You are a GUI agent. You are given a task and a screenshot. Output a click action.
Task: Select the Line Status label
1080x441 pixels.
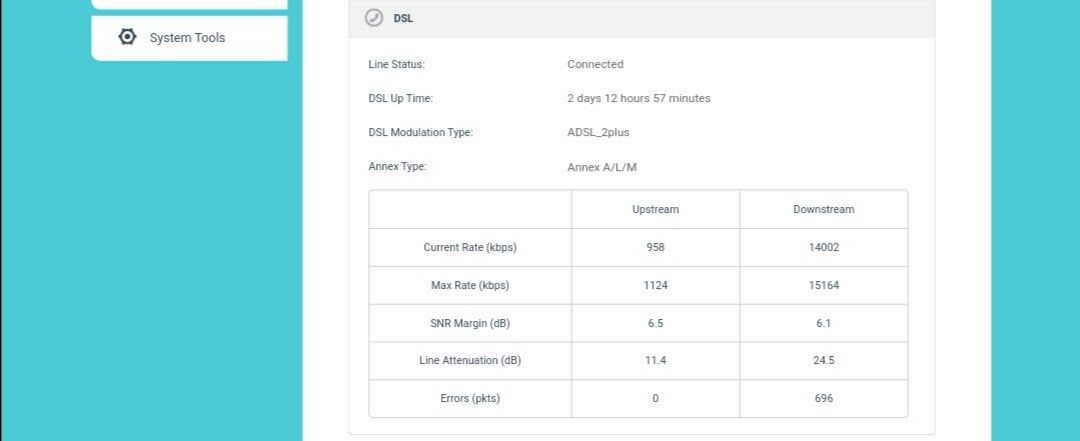[x=397, y=64]
